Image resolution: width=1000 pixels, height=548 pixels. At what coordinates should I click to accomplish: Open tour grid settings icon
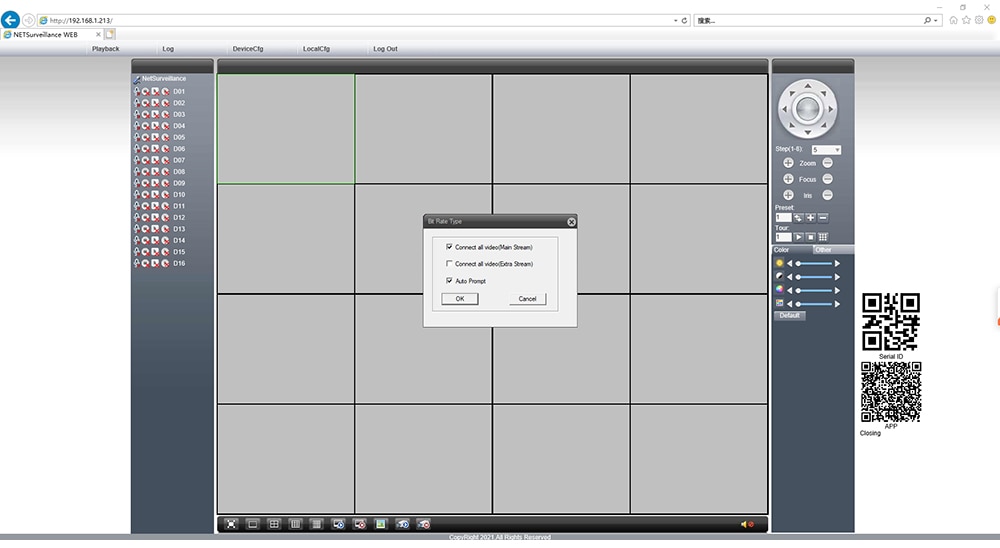point(823,237)
